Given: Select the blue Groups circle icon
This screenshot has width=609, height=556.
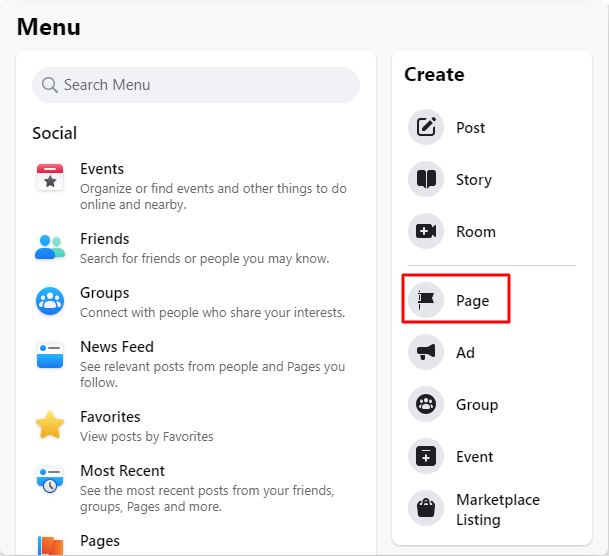Looking at the screenshot, I should [50, 301].
